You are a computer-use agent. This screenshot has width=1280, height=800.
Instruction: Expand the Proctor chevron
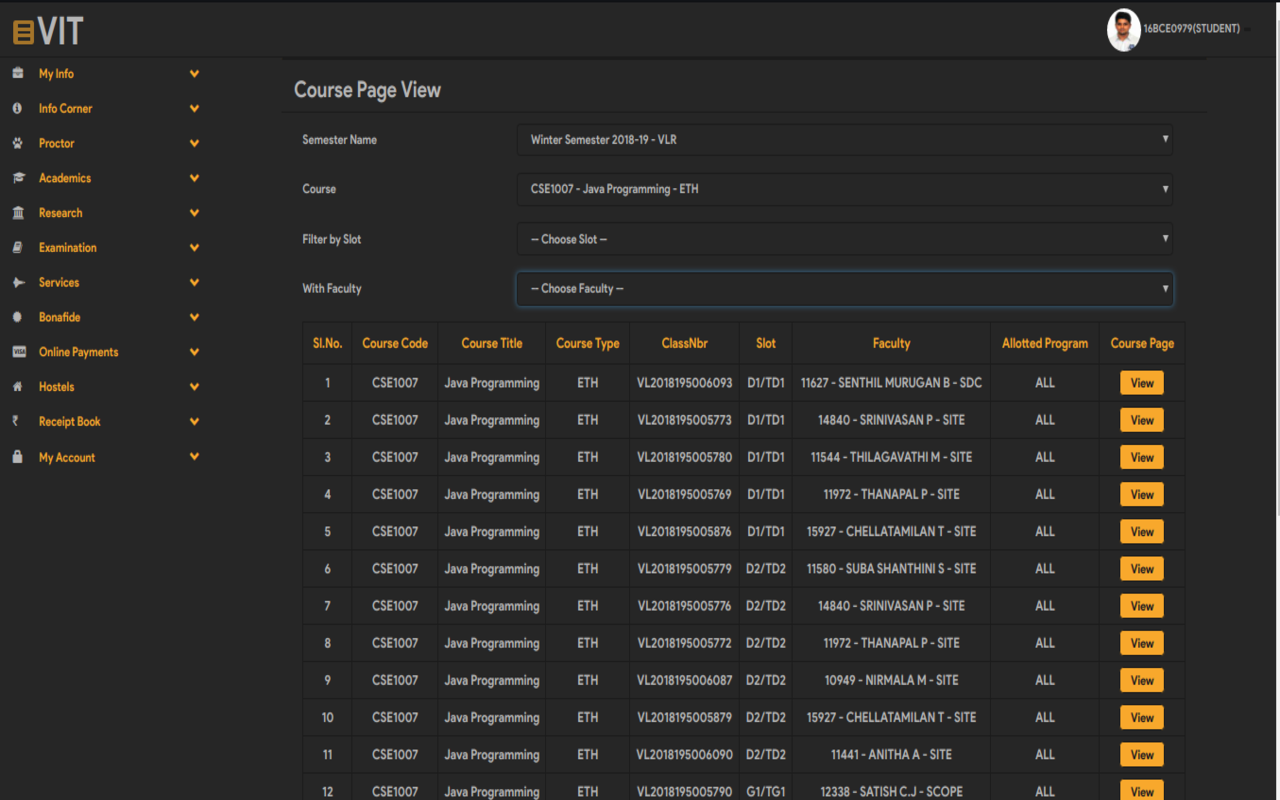pos(194,143)
